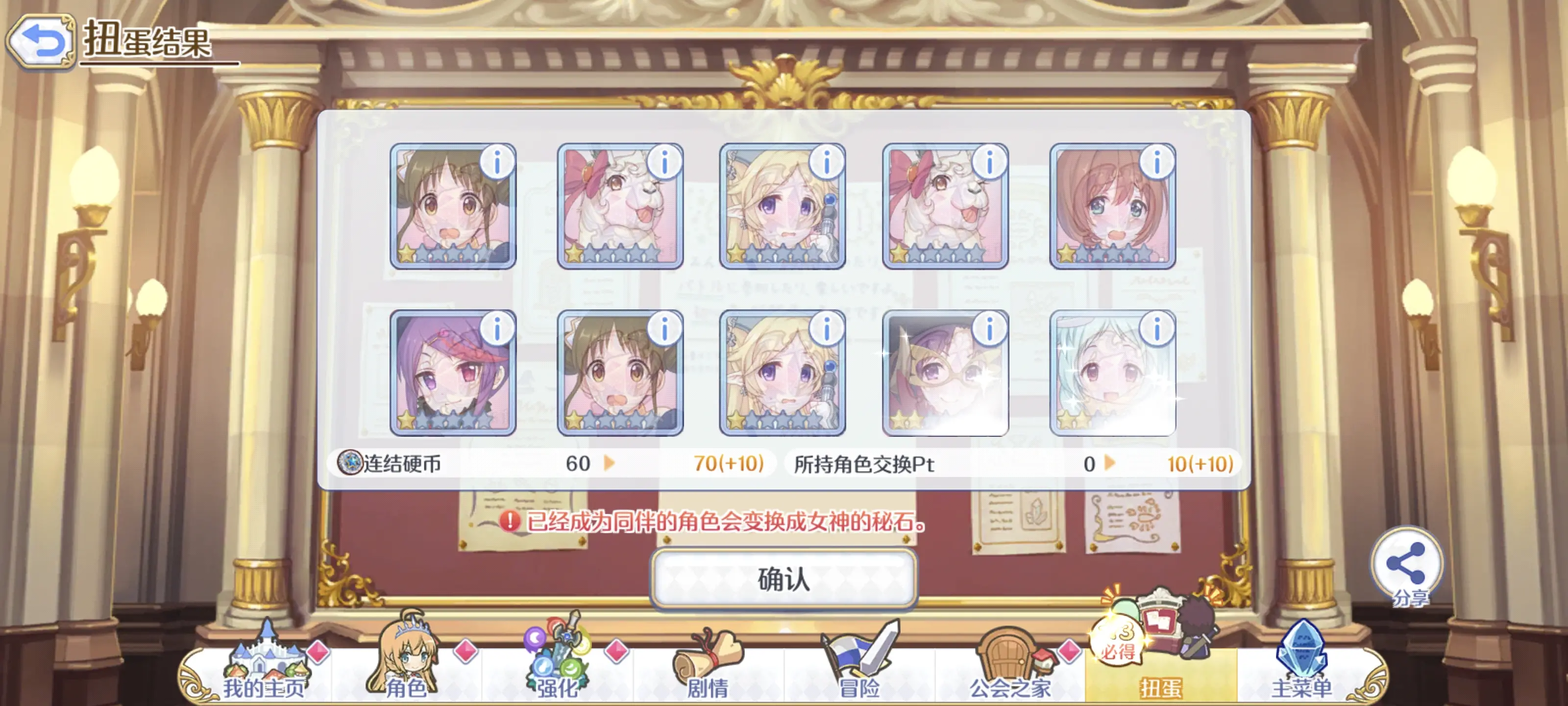Image resolution: width=1568 pixels, height=706 pixels.
Task: Click the 所持角色交换Pt points row
Action: (x=1013, y=464)
